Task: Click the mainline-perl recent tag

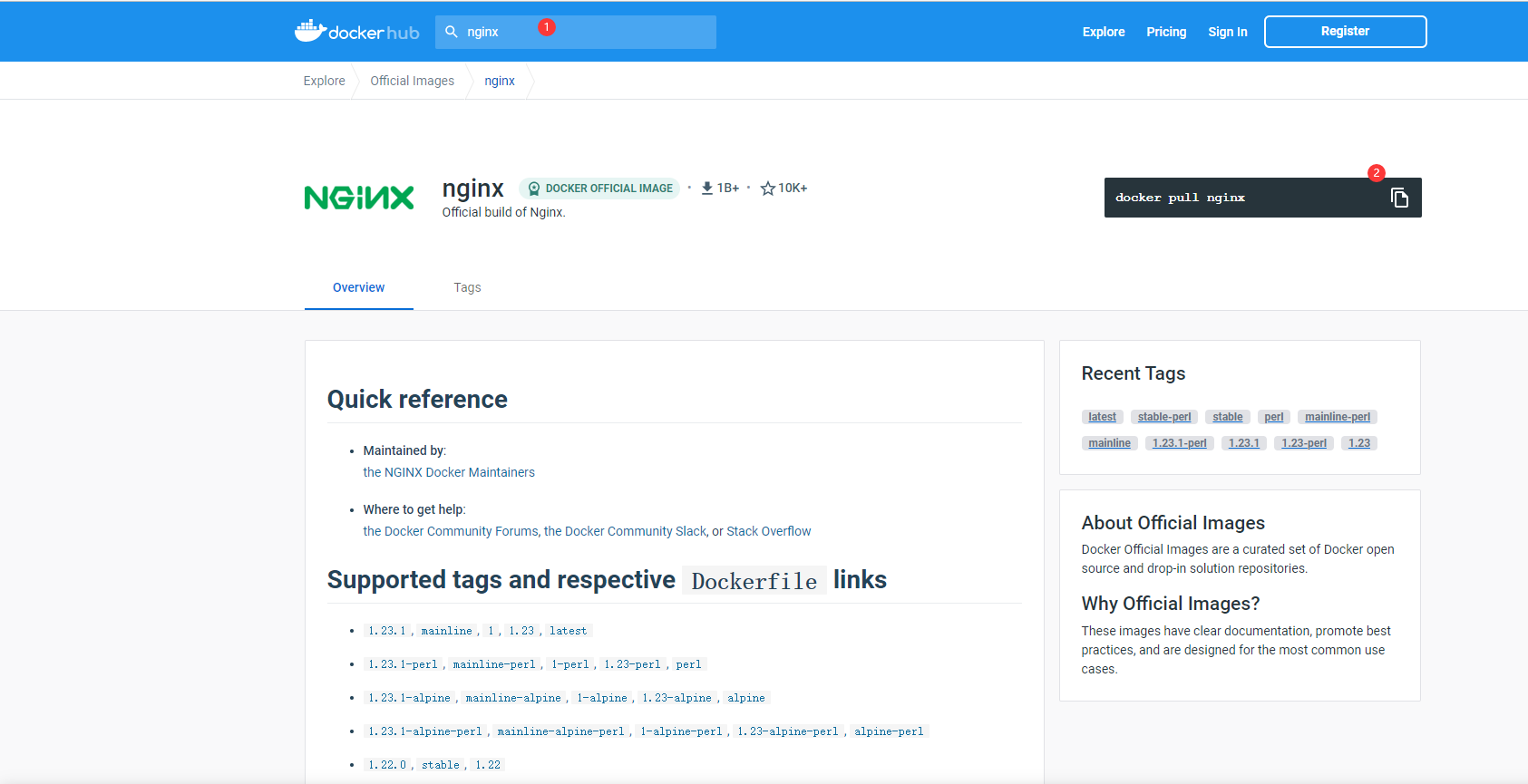Action: tap(1337, 417)
